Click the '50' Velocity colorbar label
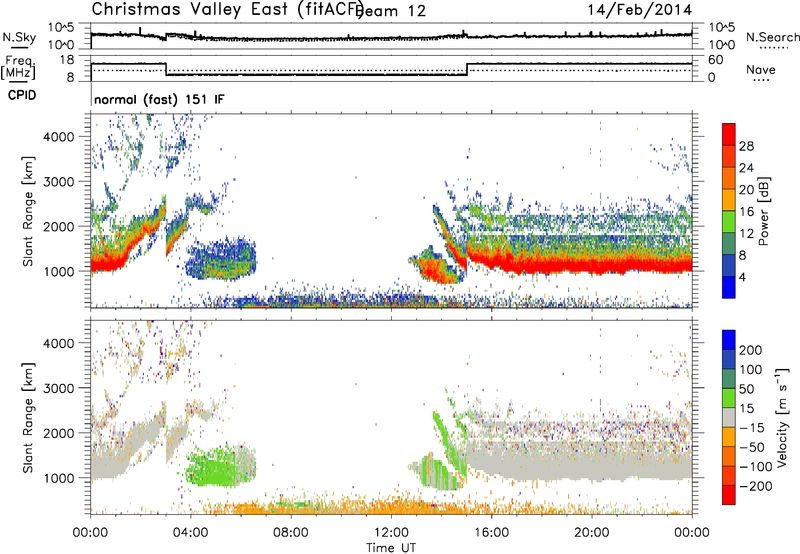Image resolution: width=800 pixels, height=554 pixels. (746, 389)
